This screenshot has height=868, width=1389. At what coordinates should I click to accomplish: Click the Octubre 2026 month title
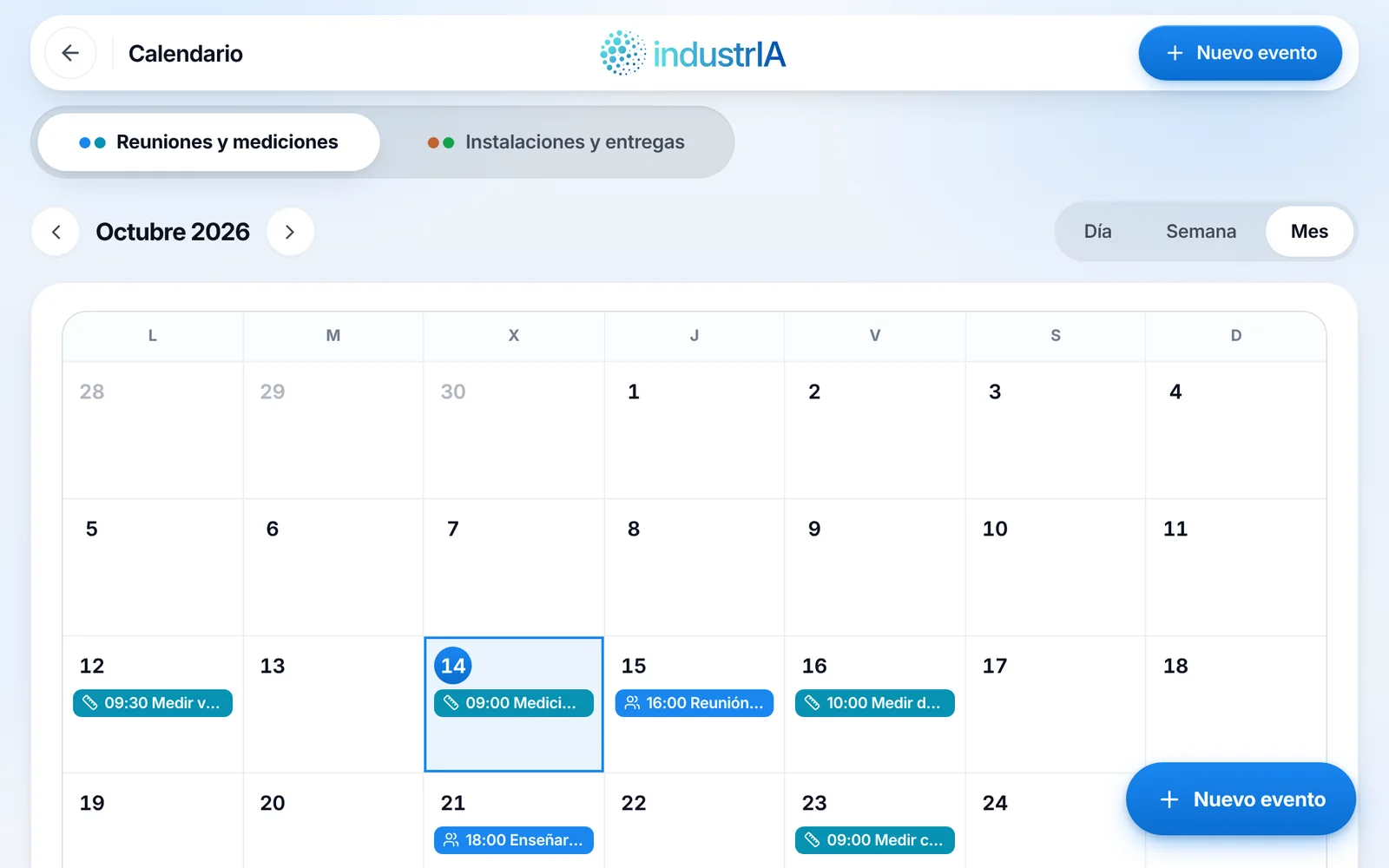tap(173, 232)
